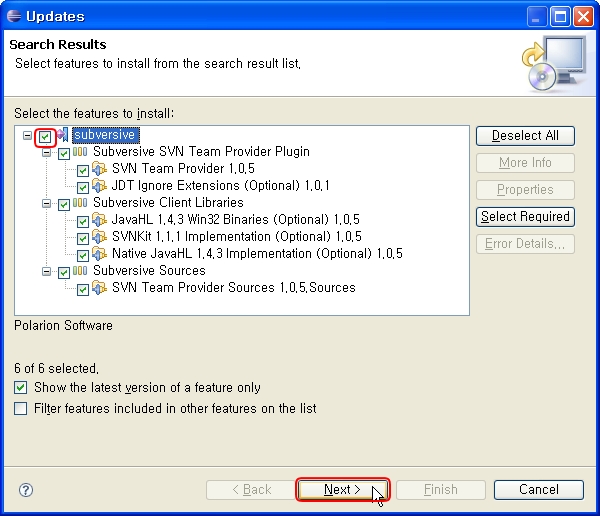Screen dimensions: 600x516
Task: Click the Eclipse icon in the Updates title bar
Action: 14,16
